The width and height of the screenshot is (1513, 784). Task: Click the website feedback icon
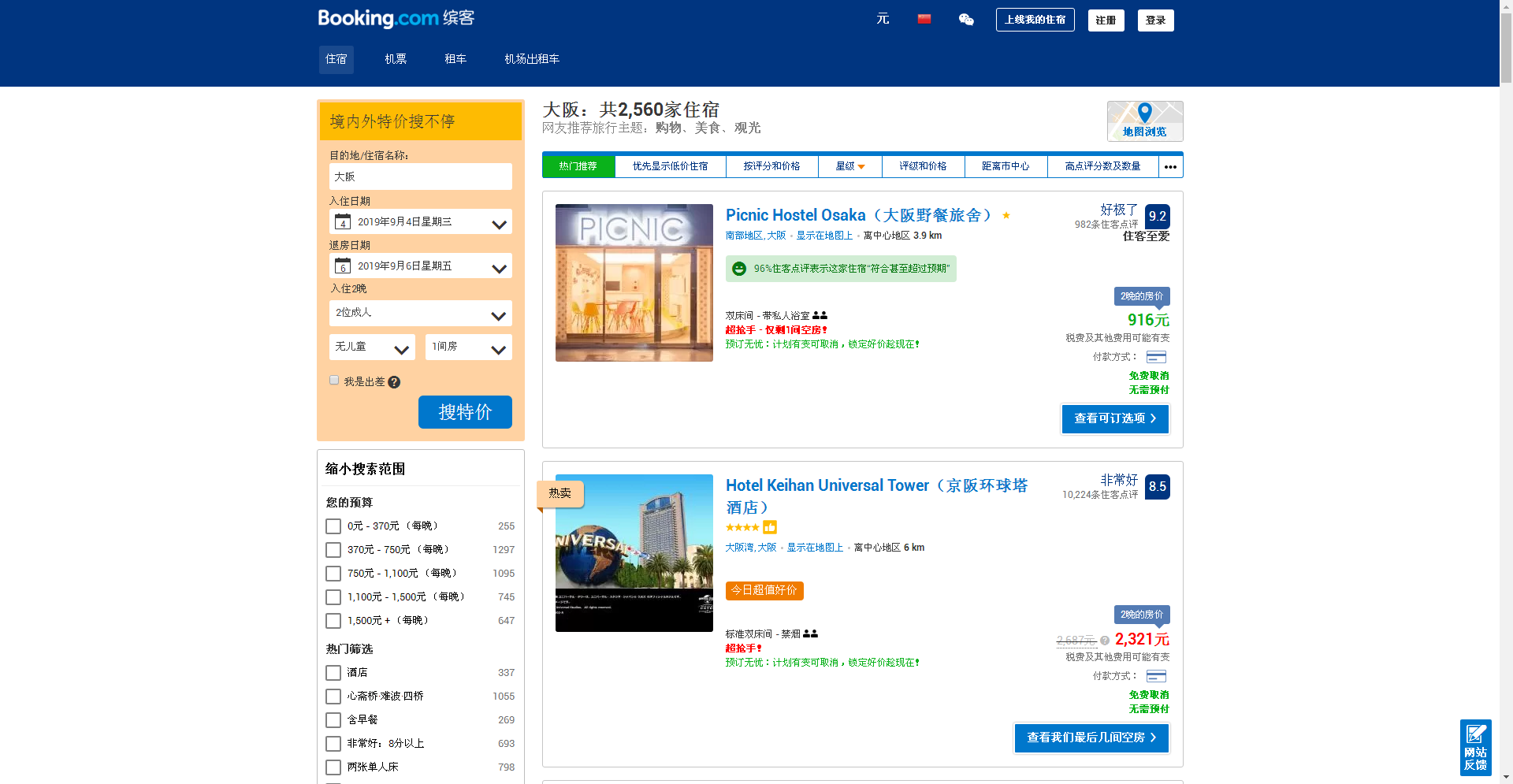point(1475,747)
